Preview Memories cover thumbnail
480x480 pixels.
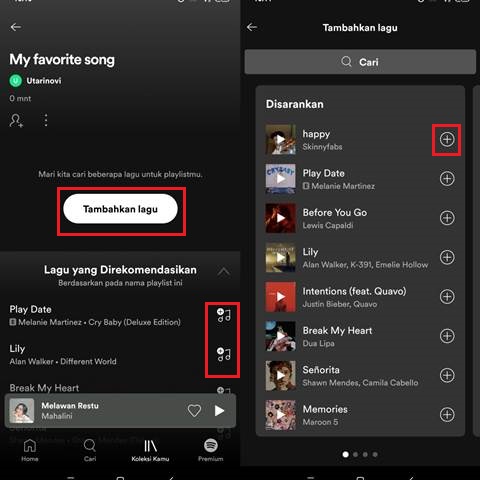click(x=281, y=415)
